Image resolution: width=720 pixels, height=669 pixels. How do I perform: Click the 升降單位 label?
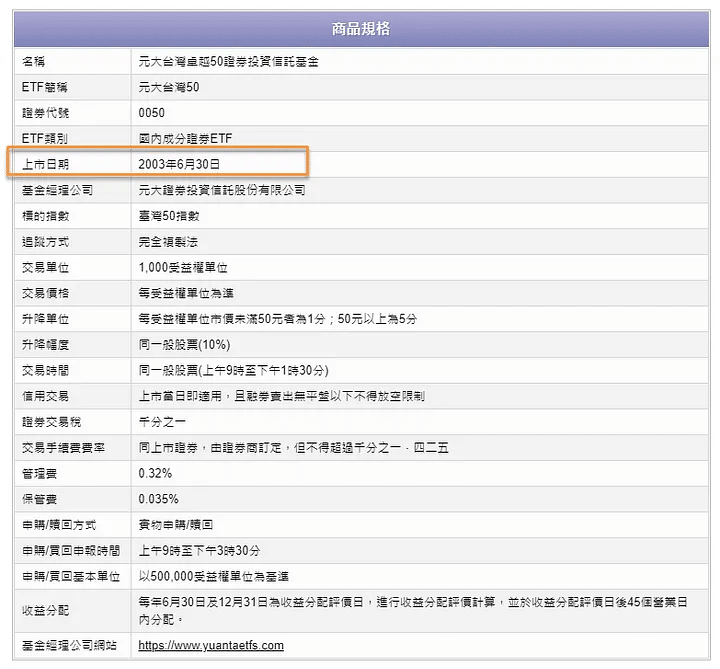click(45, 319)
